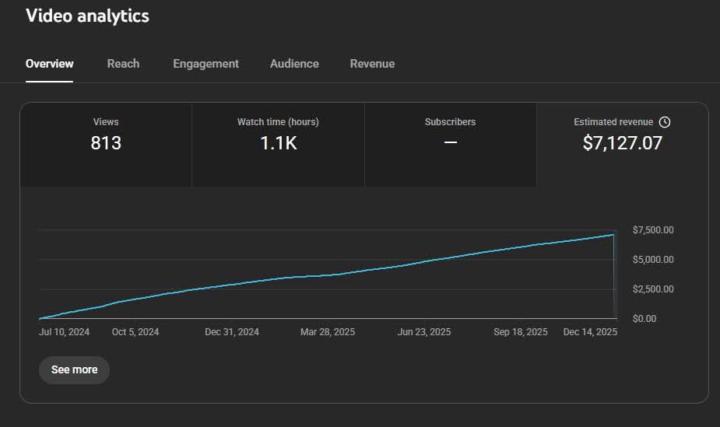Click the Jul 10, 2024 date on chart axis
The height and width of the screenshot is (427, 720).
[64, 332]
